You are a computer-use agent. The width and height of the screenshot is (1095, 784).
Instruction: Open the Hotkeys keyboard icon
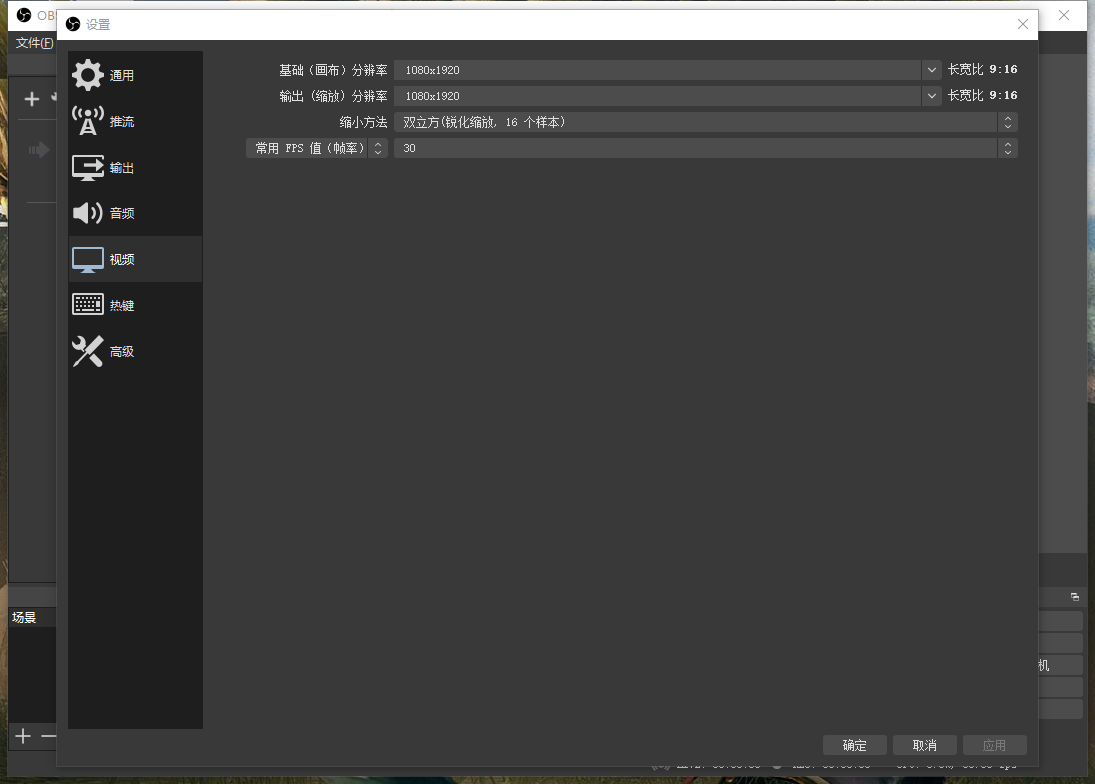click(88, 305)
